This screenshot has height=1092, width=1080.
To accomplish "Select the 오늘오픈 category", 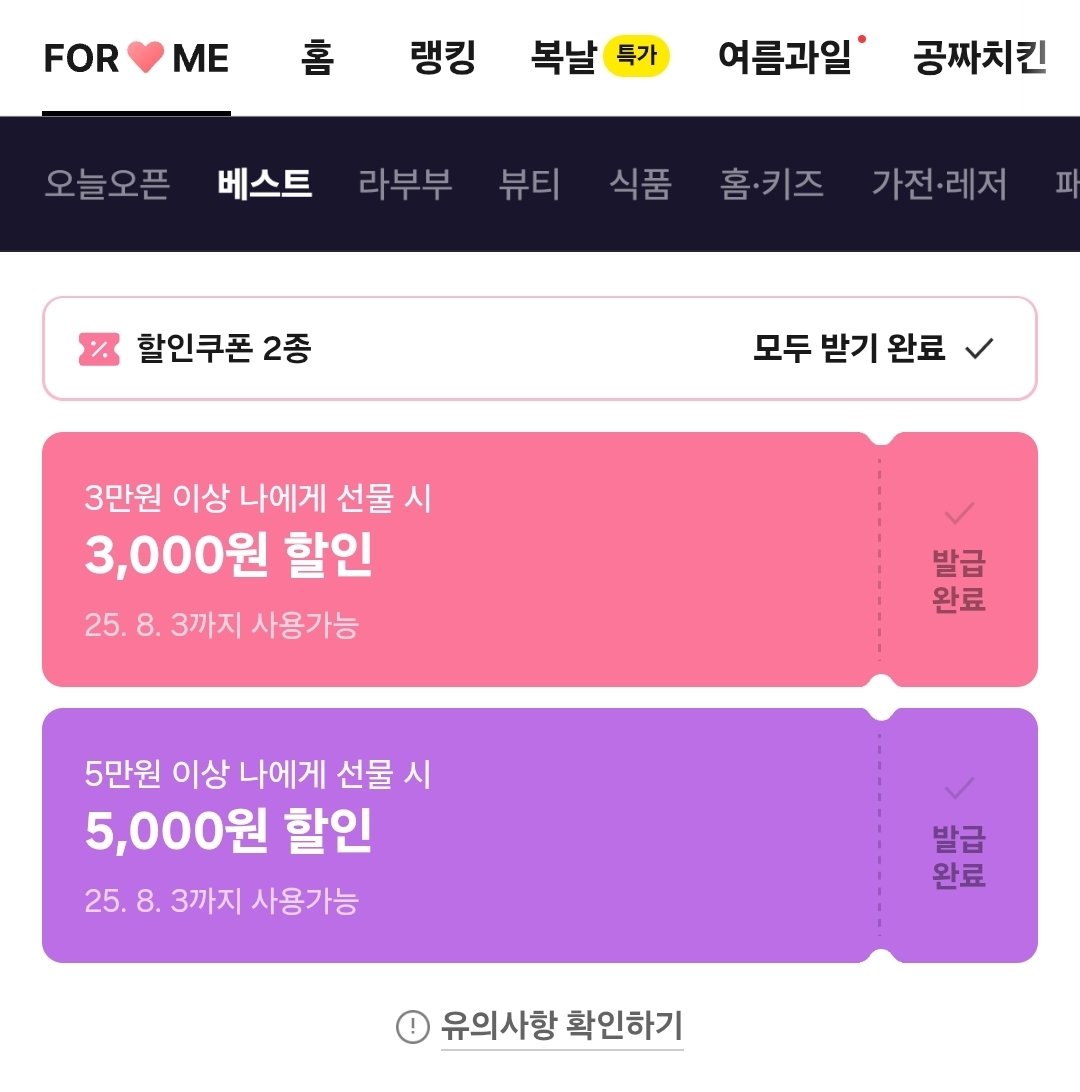I will coord(107,185).
